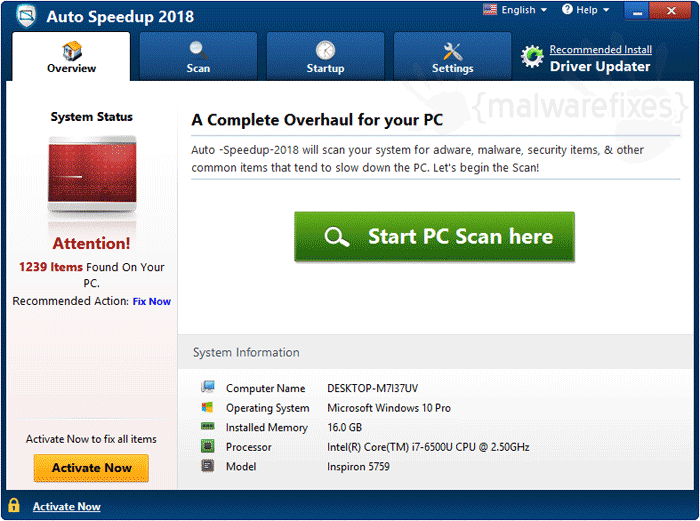Open the Startup tab

(x=325, y=56)
